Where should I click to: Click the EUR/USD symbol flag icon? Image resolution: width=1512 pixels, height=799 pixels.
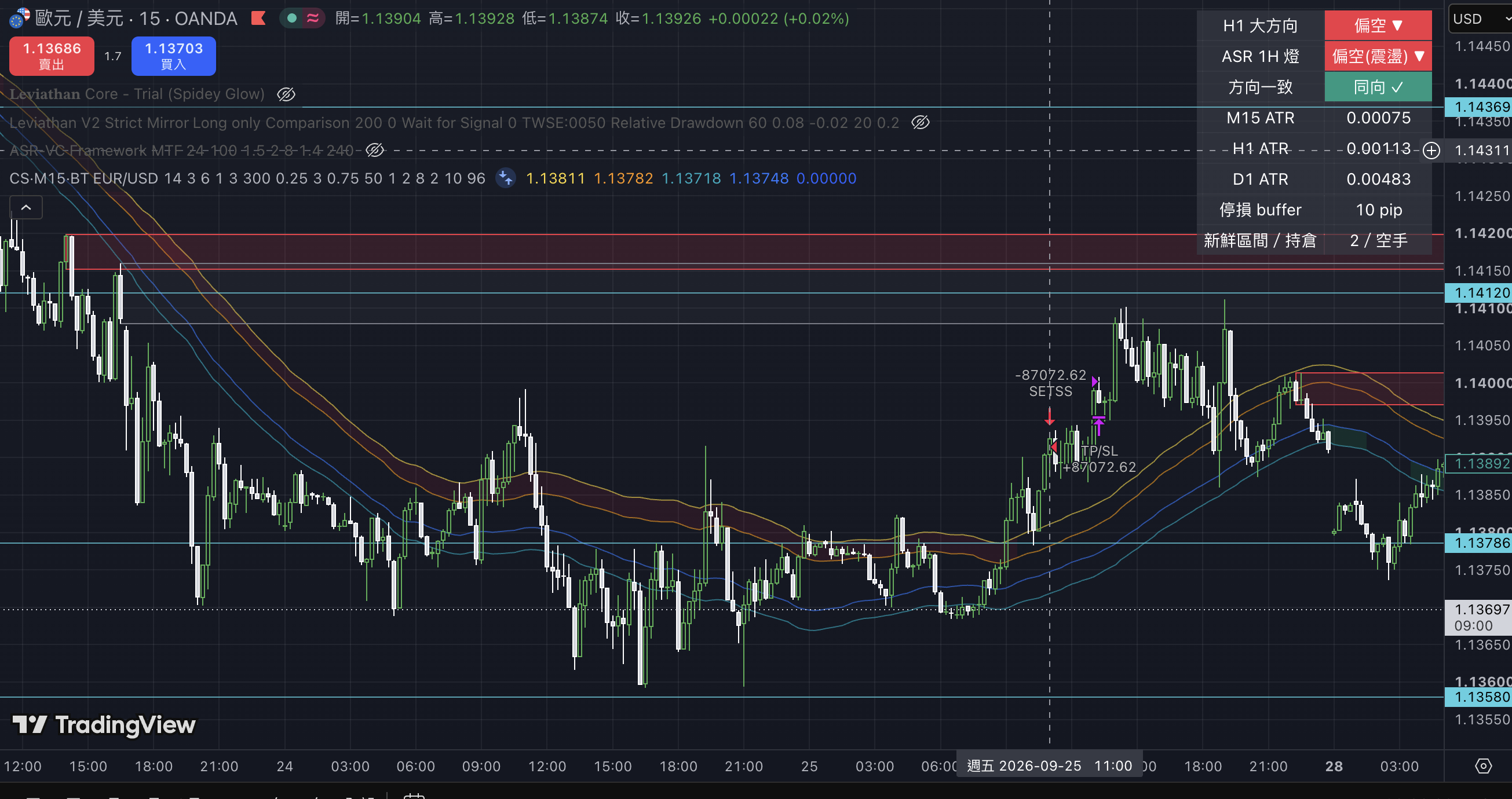point(19,18)
